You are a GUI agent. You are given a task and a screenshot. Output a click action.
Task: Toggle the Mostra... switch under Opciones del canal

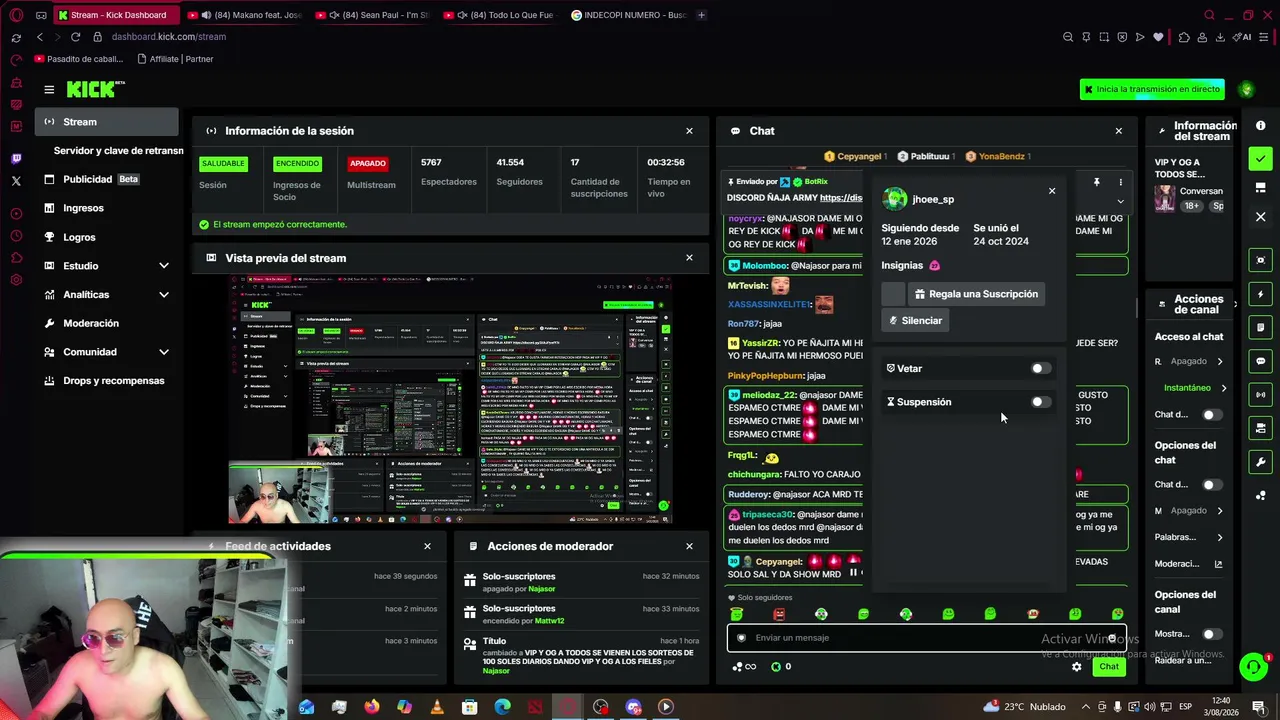tap(1212, 634)
